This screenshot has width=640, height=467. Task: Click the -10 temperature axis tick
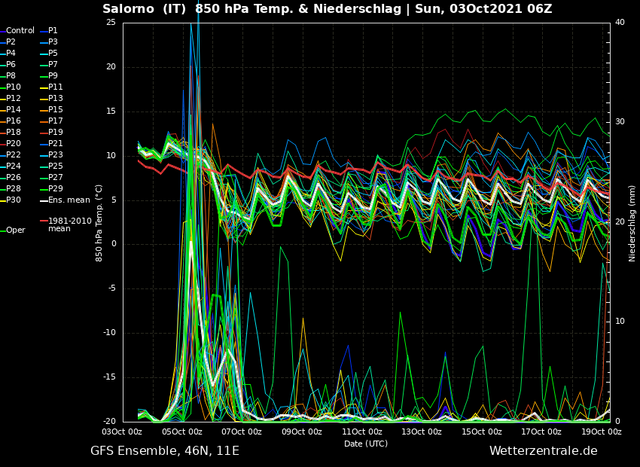click(109, 333)
